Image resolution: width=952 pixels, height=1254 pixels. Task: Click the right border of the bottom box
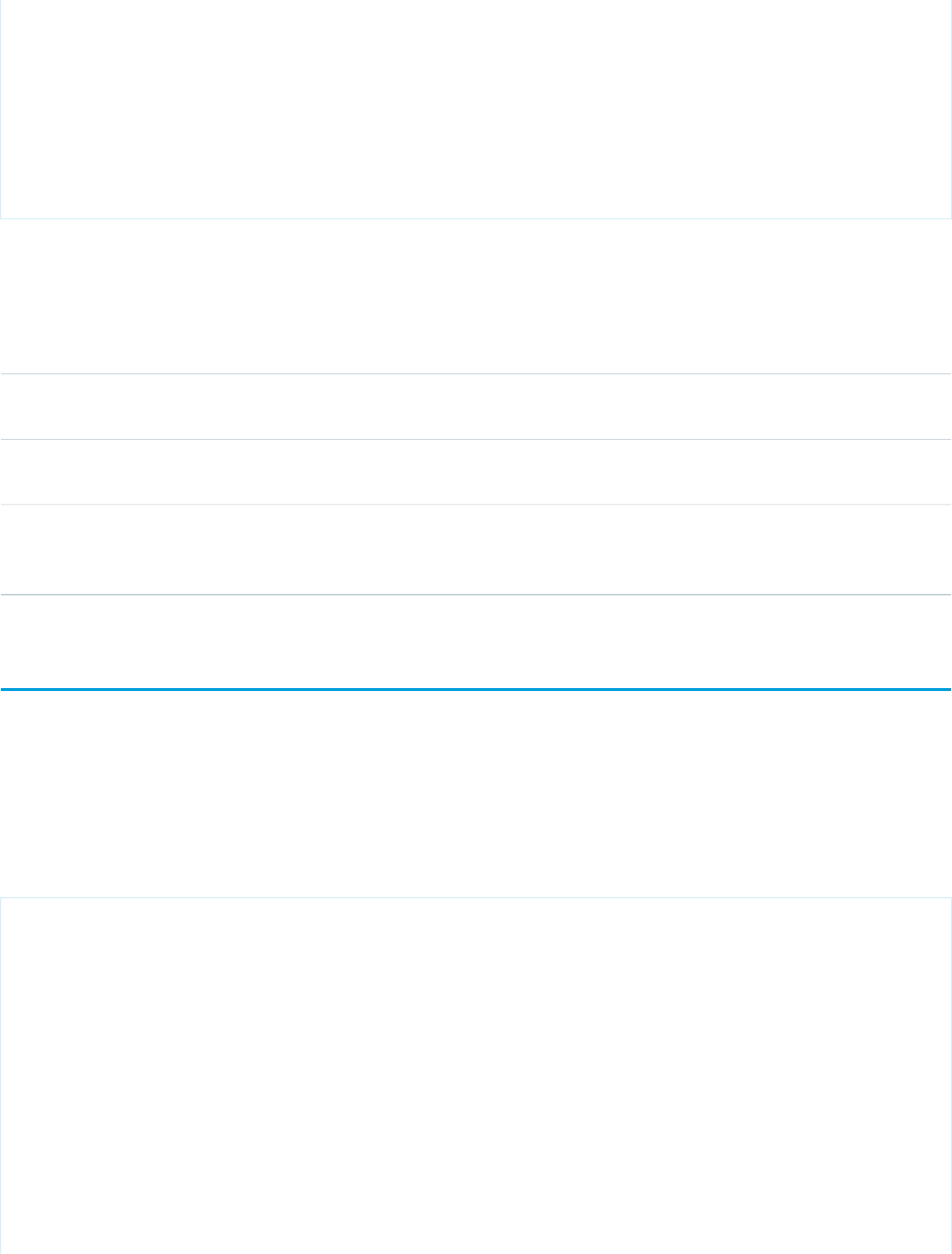pos(950,1075)
